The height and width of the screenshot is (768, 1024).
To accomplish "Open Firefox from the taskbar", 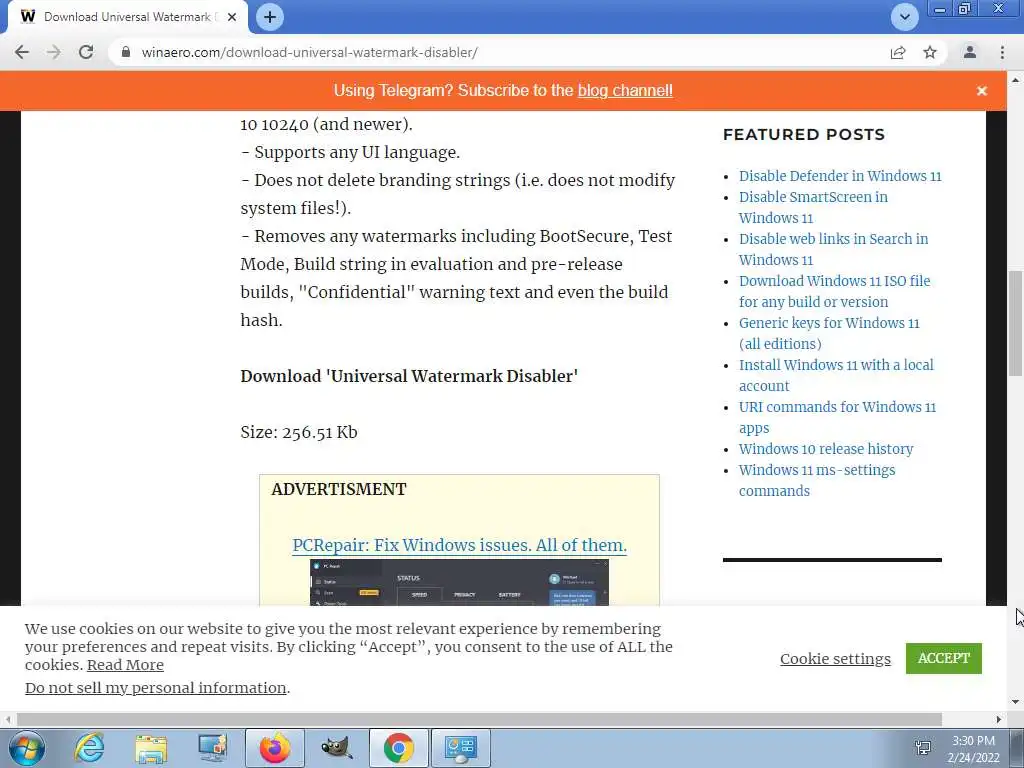I will 274,748.
